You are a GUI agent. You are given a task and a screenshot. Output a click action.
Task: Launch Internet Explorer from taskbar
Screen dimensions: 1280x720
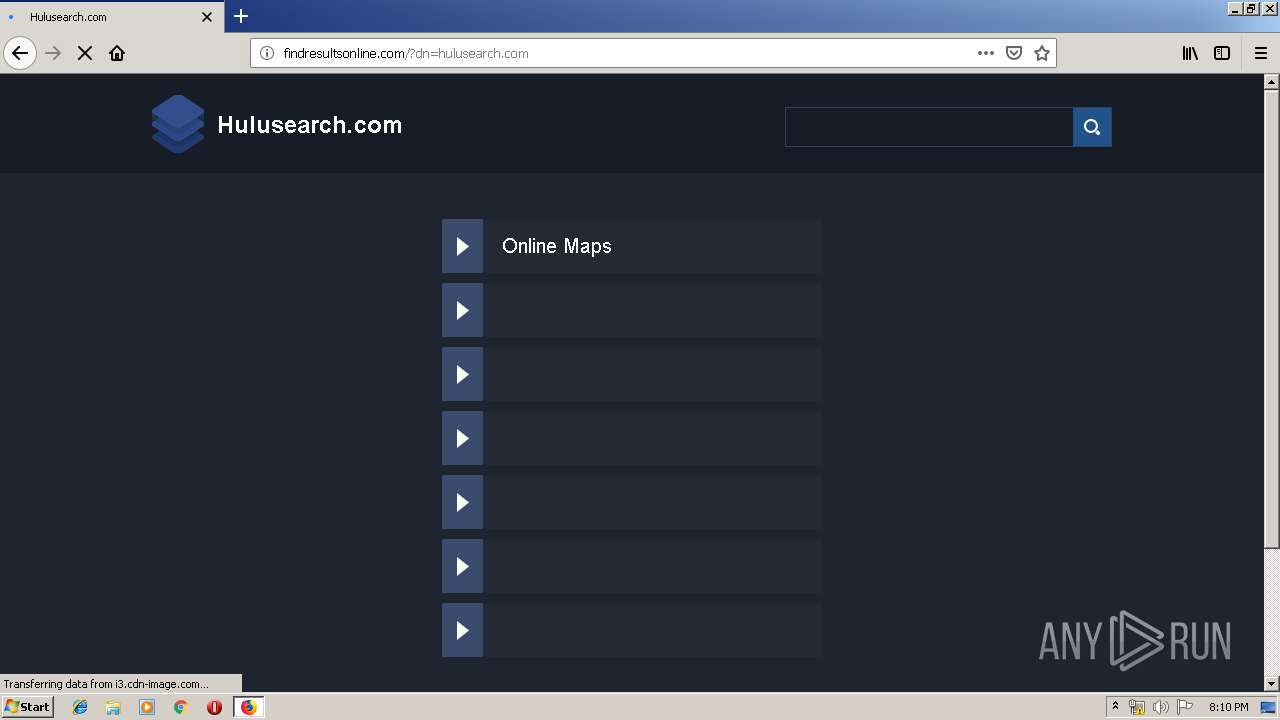80,707
